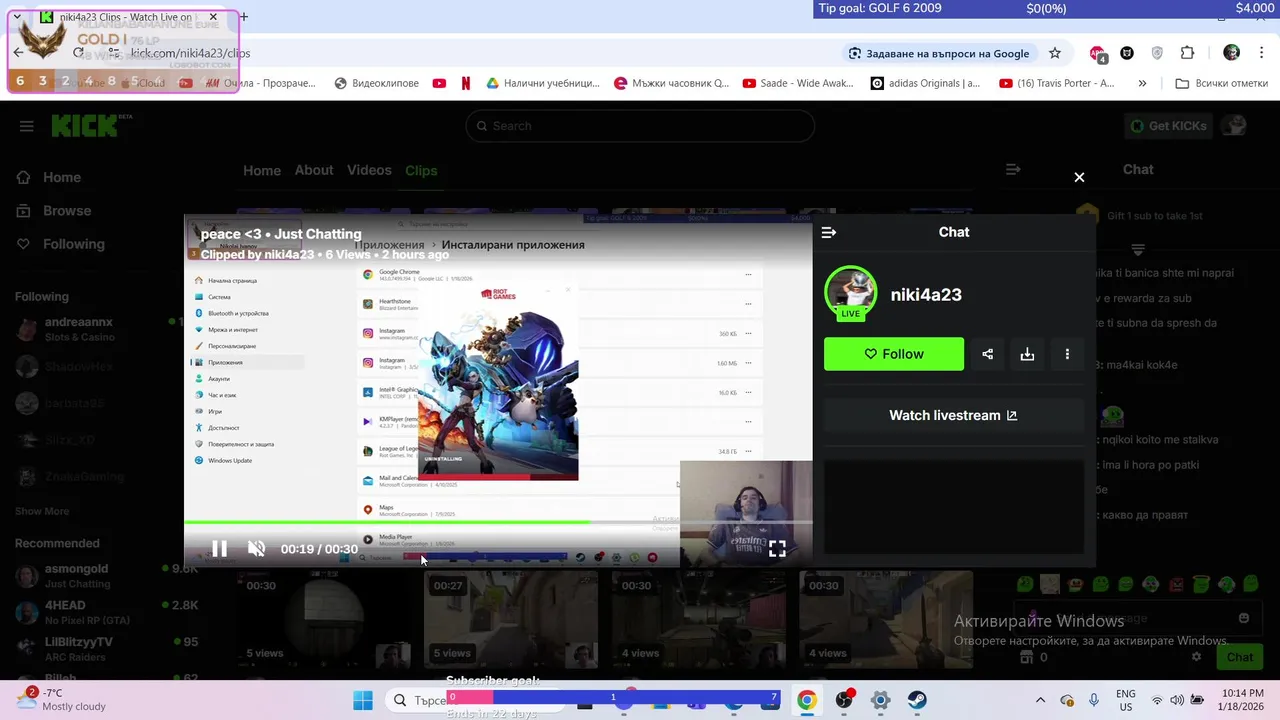
Task: Open Google Lens ask button
Action: [x=938, y=53]
